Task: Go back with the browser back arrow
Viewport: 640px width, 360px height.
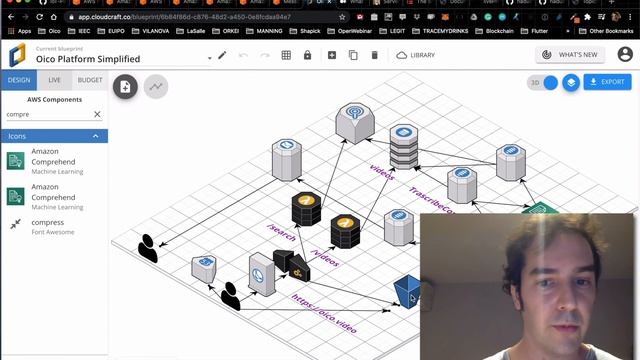Action: pyautogui.click(x=11, y=17)
